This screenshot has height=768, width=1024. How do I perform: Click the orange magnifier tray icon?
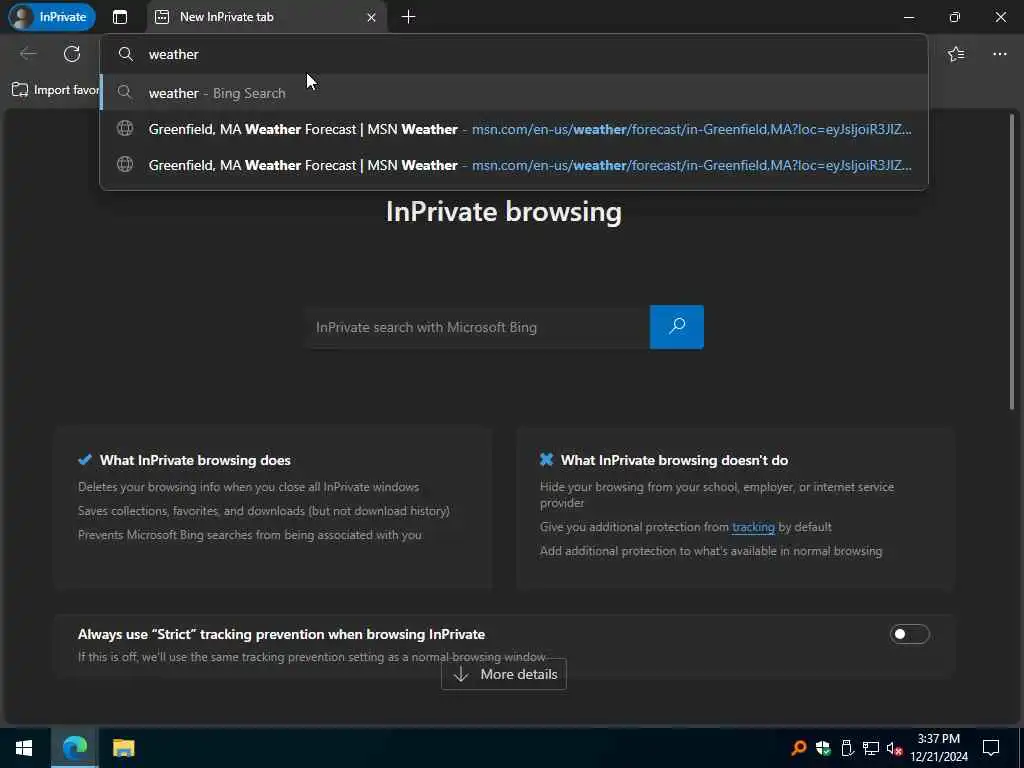[798, 748]
